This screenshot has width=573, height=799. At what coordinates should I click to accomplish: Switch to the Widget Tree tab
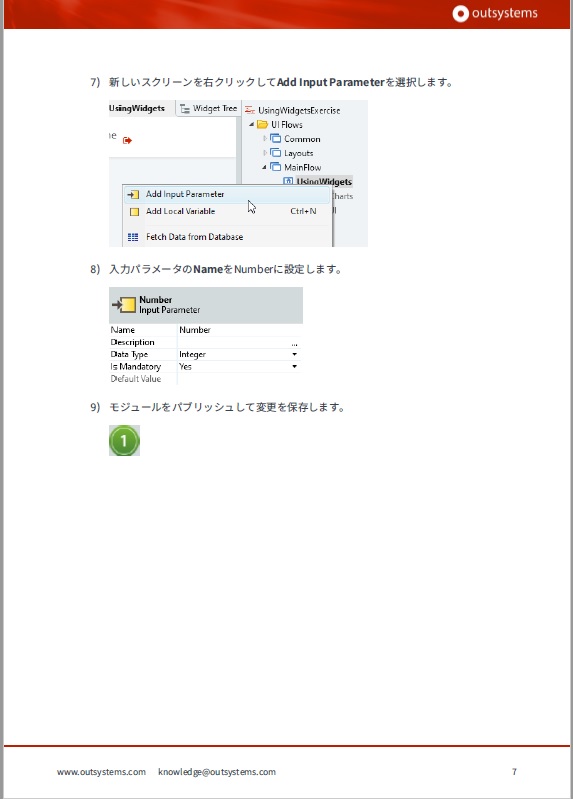pos(209,108)
